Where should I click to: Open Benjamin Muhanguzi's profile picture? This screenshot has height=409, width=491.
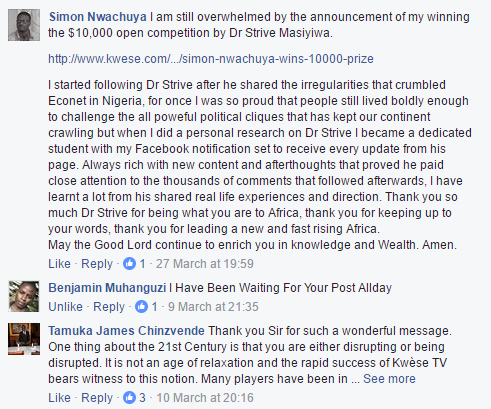[x=24, y=296]
